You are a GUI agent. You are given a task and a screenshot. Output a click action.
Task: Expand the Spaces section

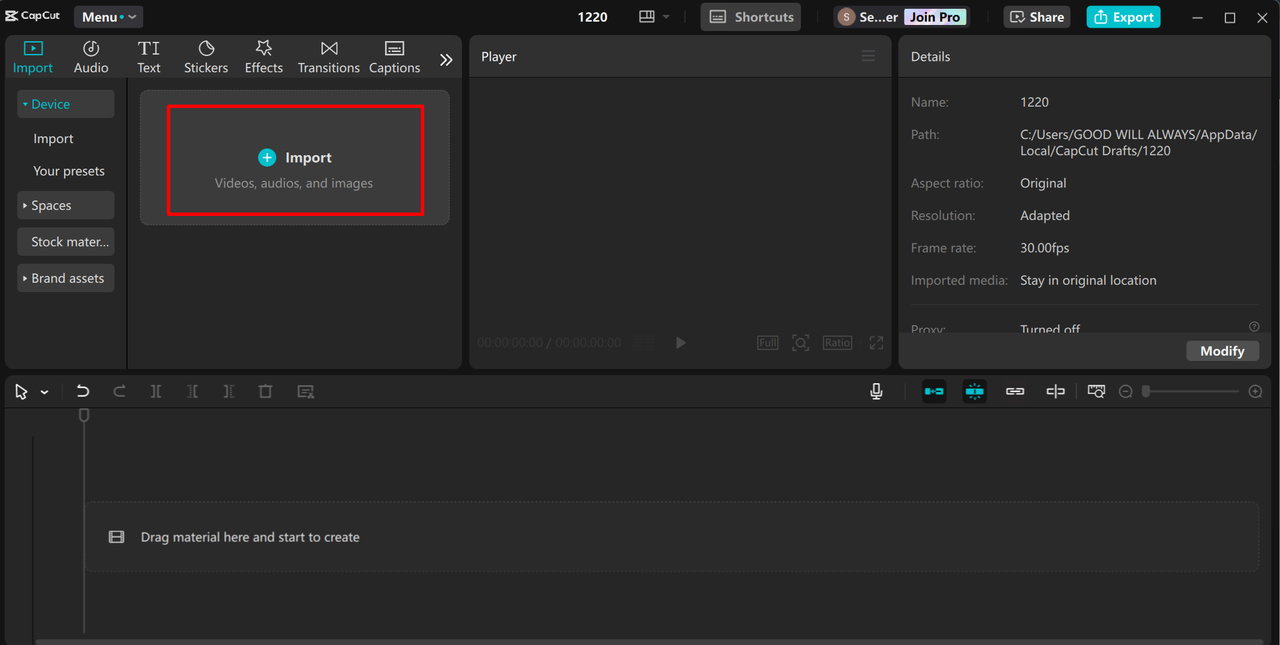[66, 205]
